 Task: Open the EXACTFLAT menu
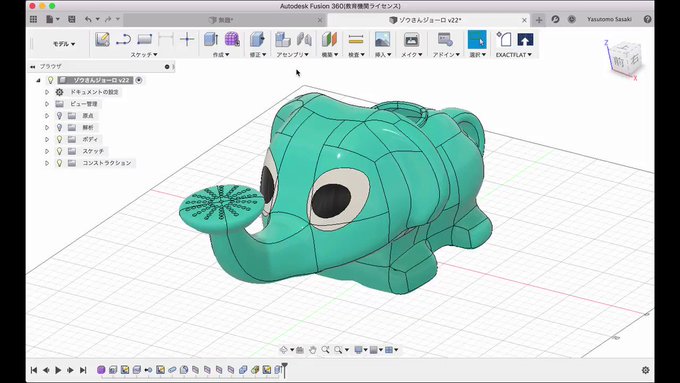point(513,55)
